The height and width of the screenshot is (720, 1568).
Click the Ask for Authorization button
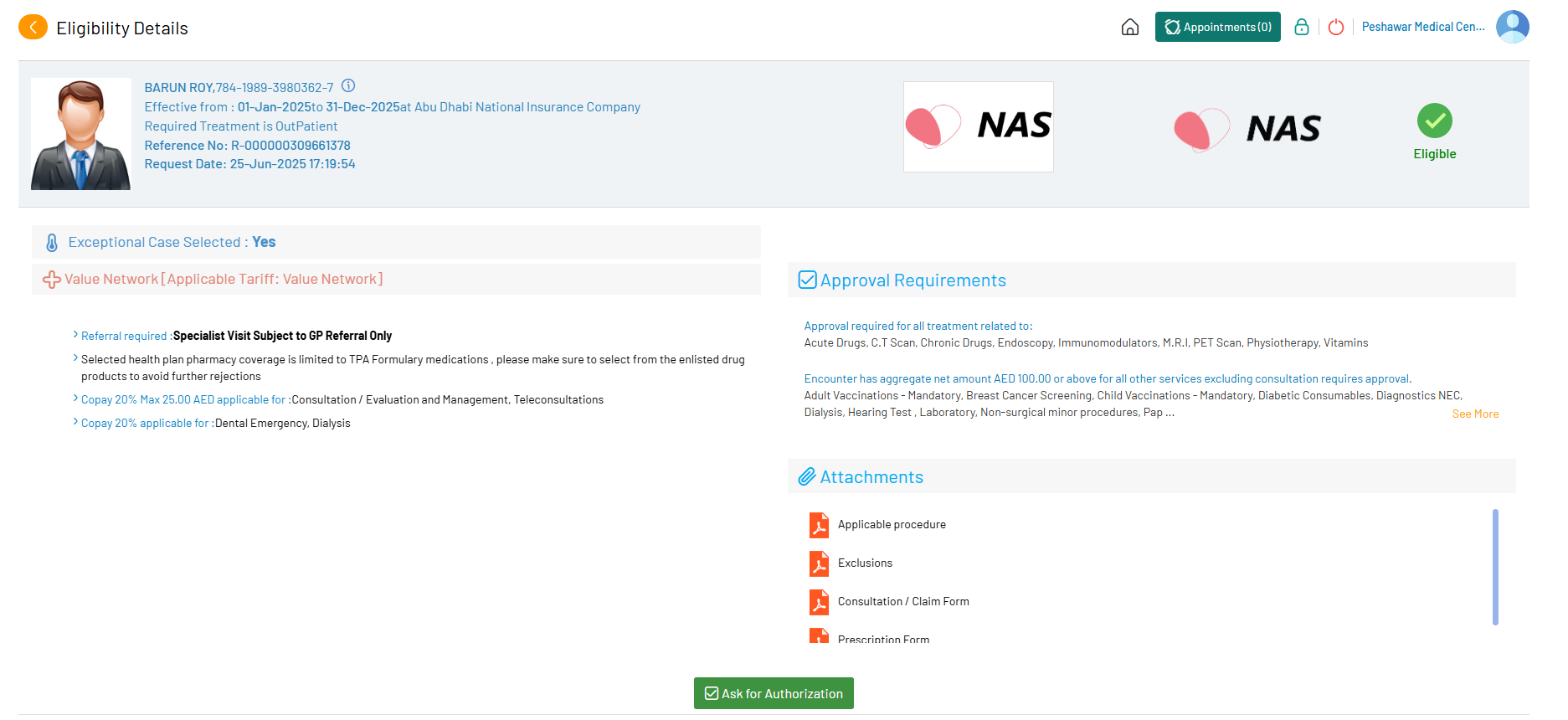pos(774,693)
